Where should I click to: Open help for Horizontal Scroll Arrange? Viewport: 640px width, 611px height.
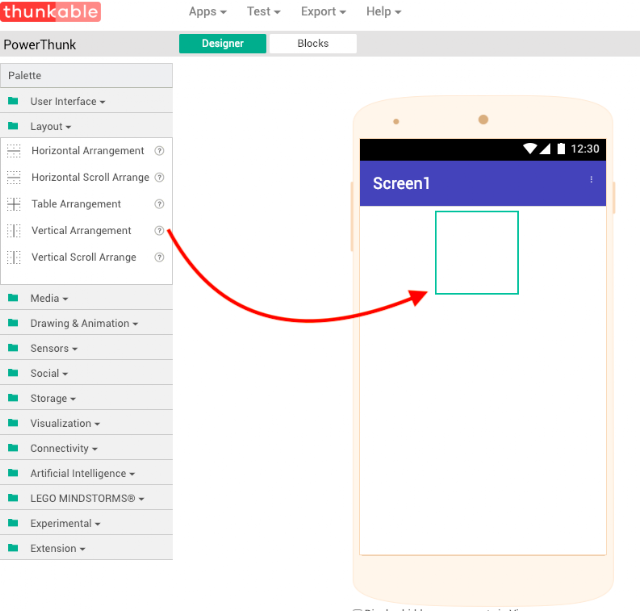coord(159,177)
